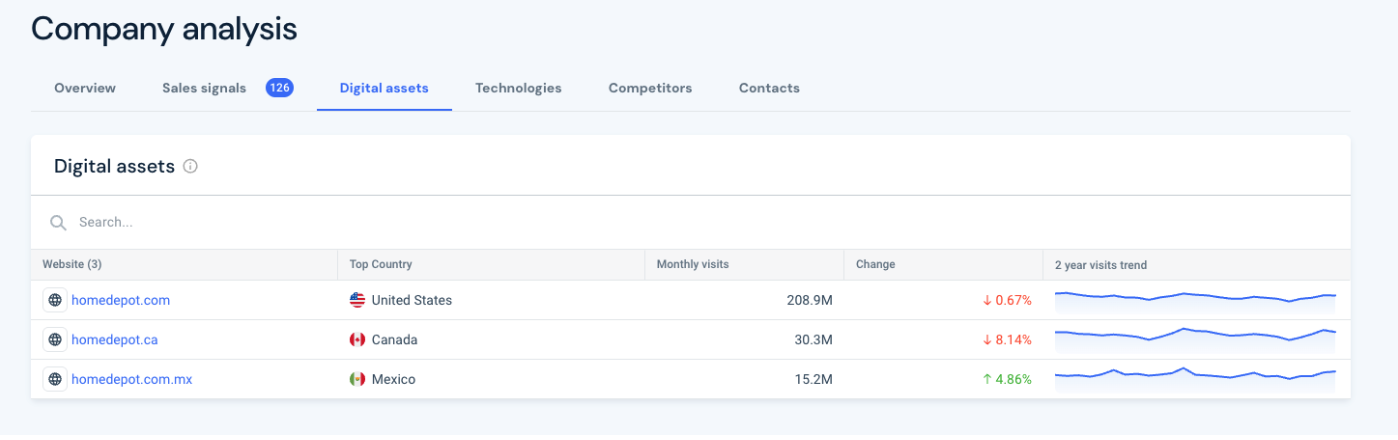The height and width of the screenshot is (440, 1398).
Task: Click the United States flag icon
Action: pos(357,300)
